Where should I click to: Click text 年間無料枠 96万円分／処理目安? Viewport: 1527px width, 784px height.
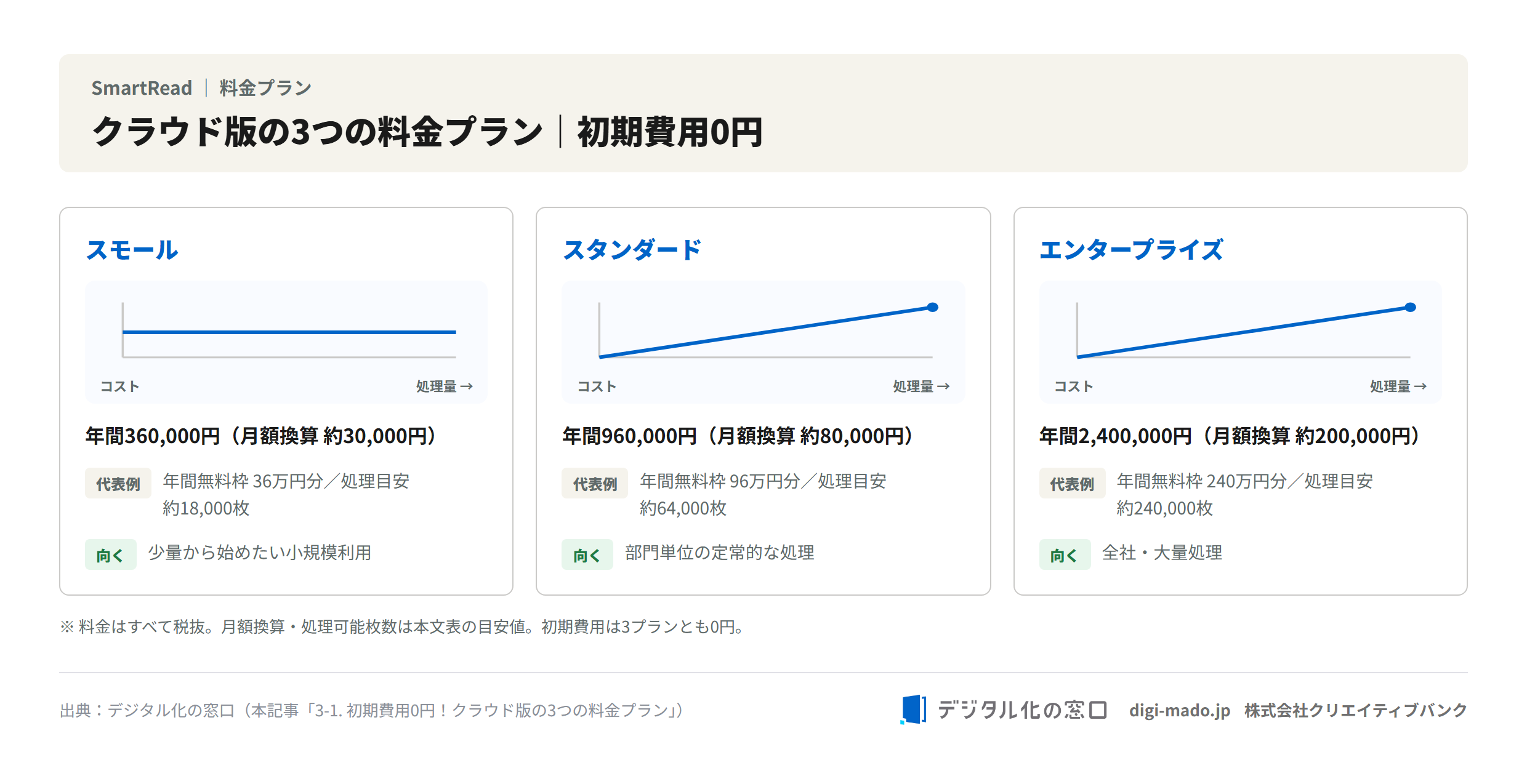tap(763, 481)
